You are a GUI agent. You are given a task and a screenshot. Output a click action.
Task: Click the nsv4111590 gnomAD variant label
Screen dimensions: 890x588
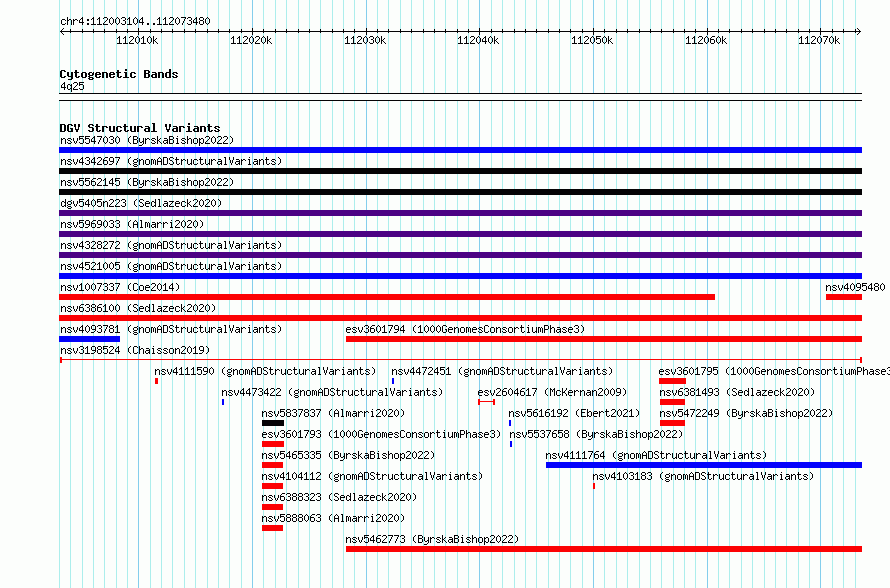point(265,371)
